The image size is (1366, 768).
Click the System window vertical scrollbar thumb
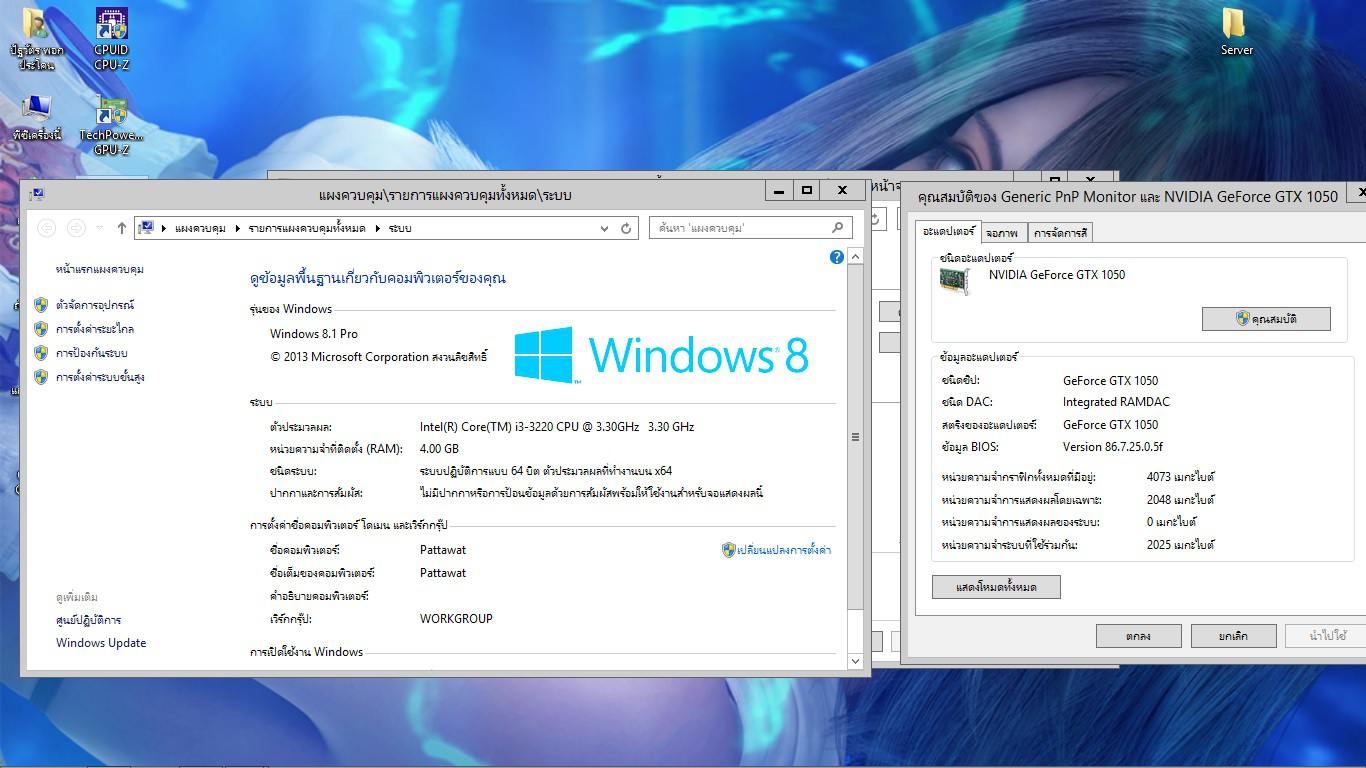855,437
